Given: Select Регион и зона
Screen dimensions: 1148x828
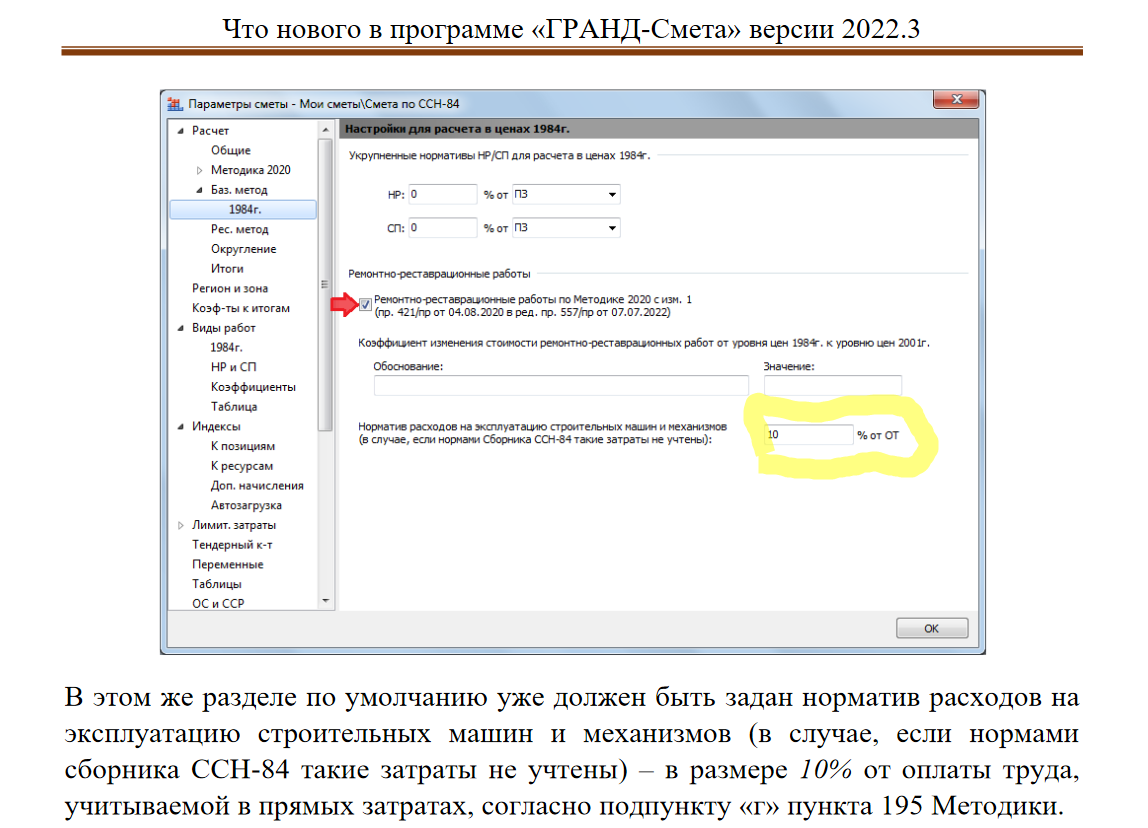Looking at the screenshot, I should coord(229,288).
